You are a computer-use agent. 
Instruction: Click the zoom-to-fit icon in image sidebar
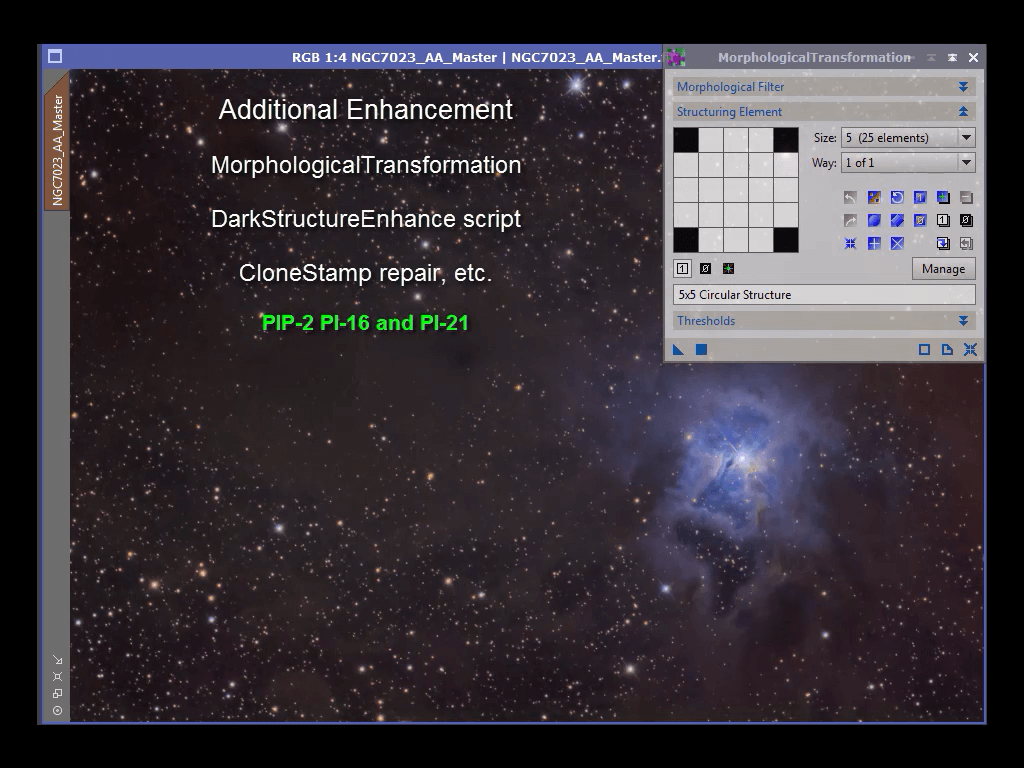pyautogui.click(x=57, y=676)
